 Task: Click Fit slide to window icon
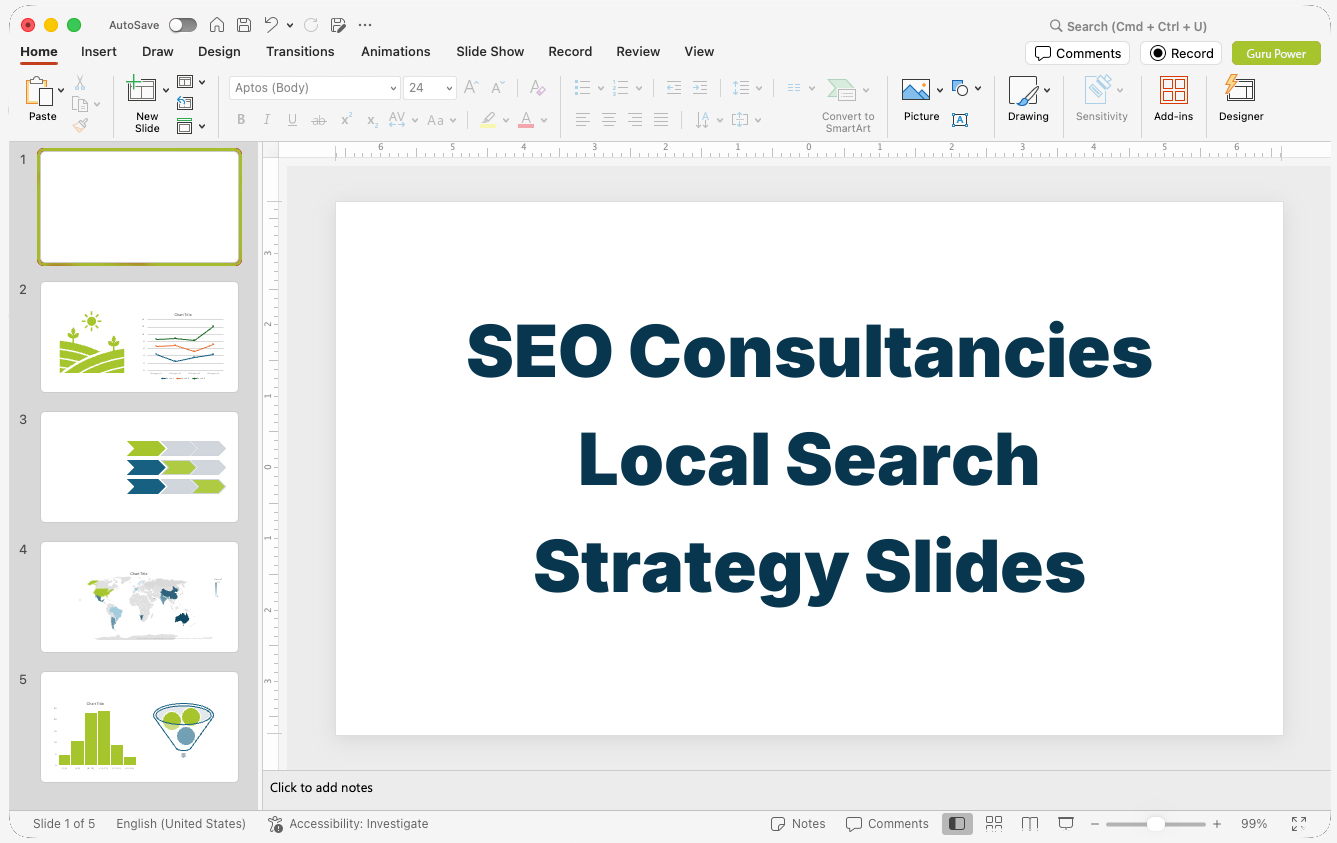tap(1299, 824)
